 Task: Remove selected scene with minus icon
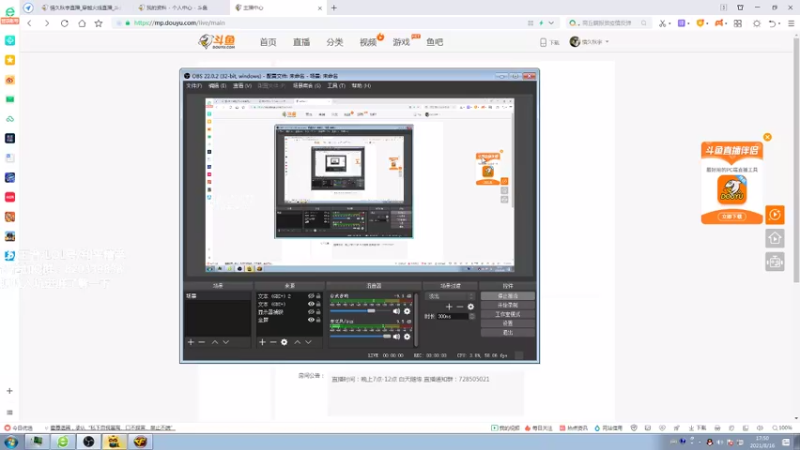pos(202,342)
